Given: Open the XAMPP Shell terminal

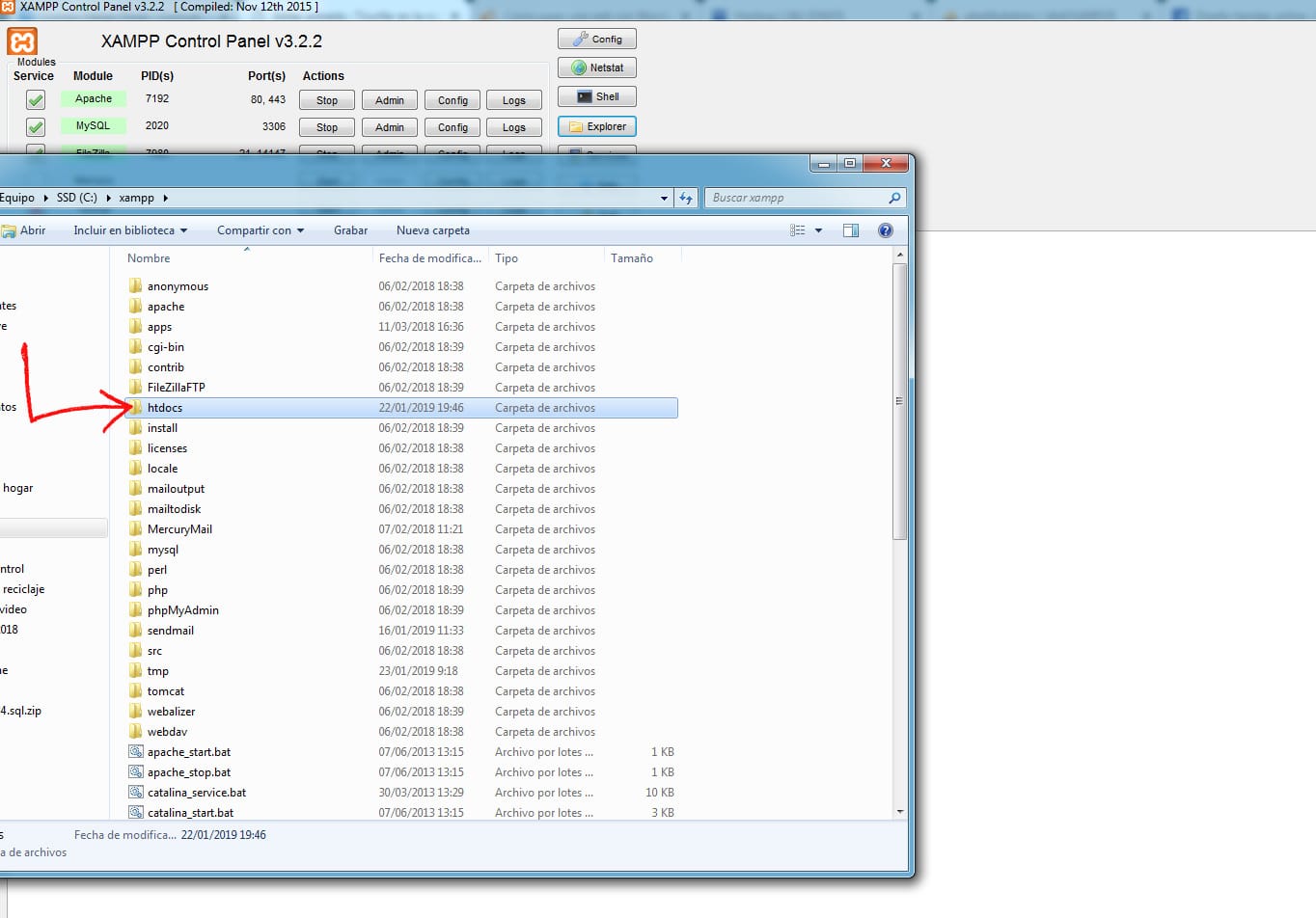Looking at the screenshot, I should pyautogui.click(x=596, y=96).
